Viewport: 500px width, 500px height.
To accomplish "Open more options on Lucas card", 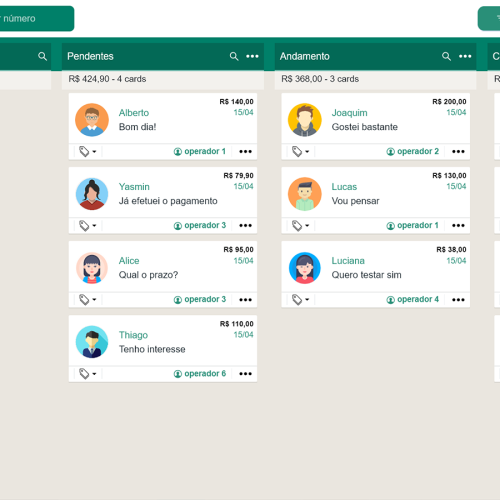I will (x=458, y=226).
